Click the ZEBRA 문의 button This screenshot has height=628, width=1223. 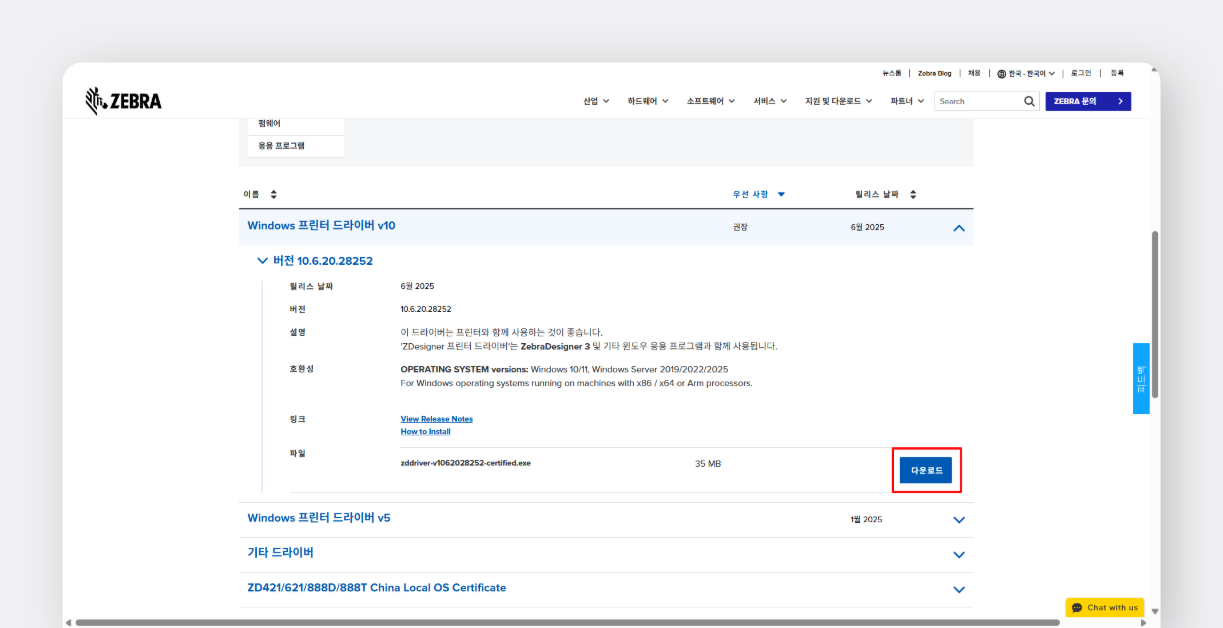click(1087, 101)
